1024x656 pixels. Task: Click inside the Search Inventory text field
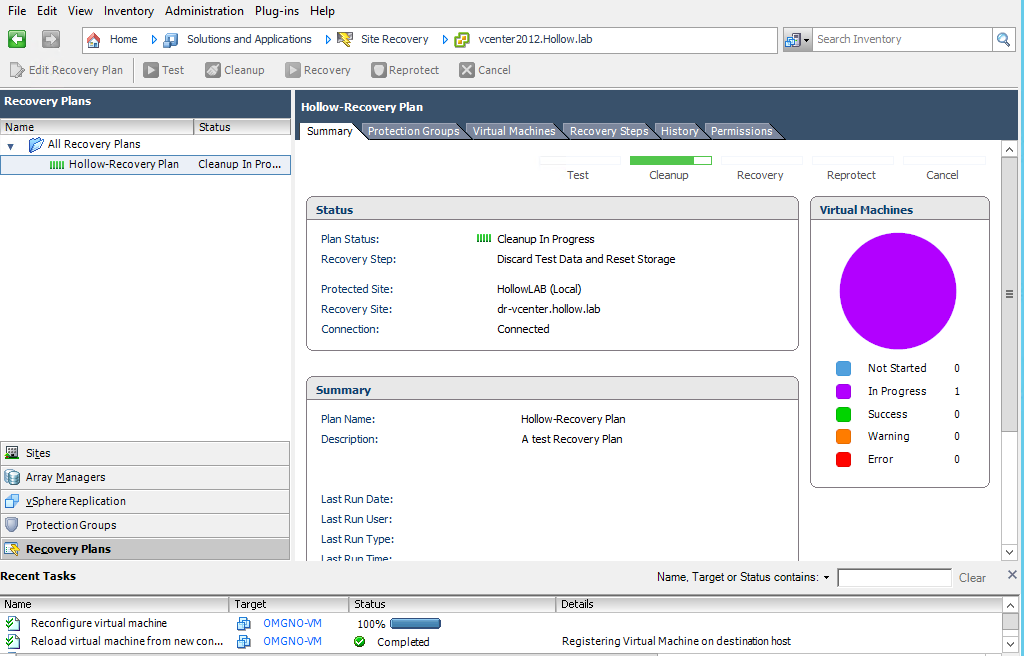900,39
